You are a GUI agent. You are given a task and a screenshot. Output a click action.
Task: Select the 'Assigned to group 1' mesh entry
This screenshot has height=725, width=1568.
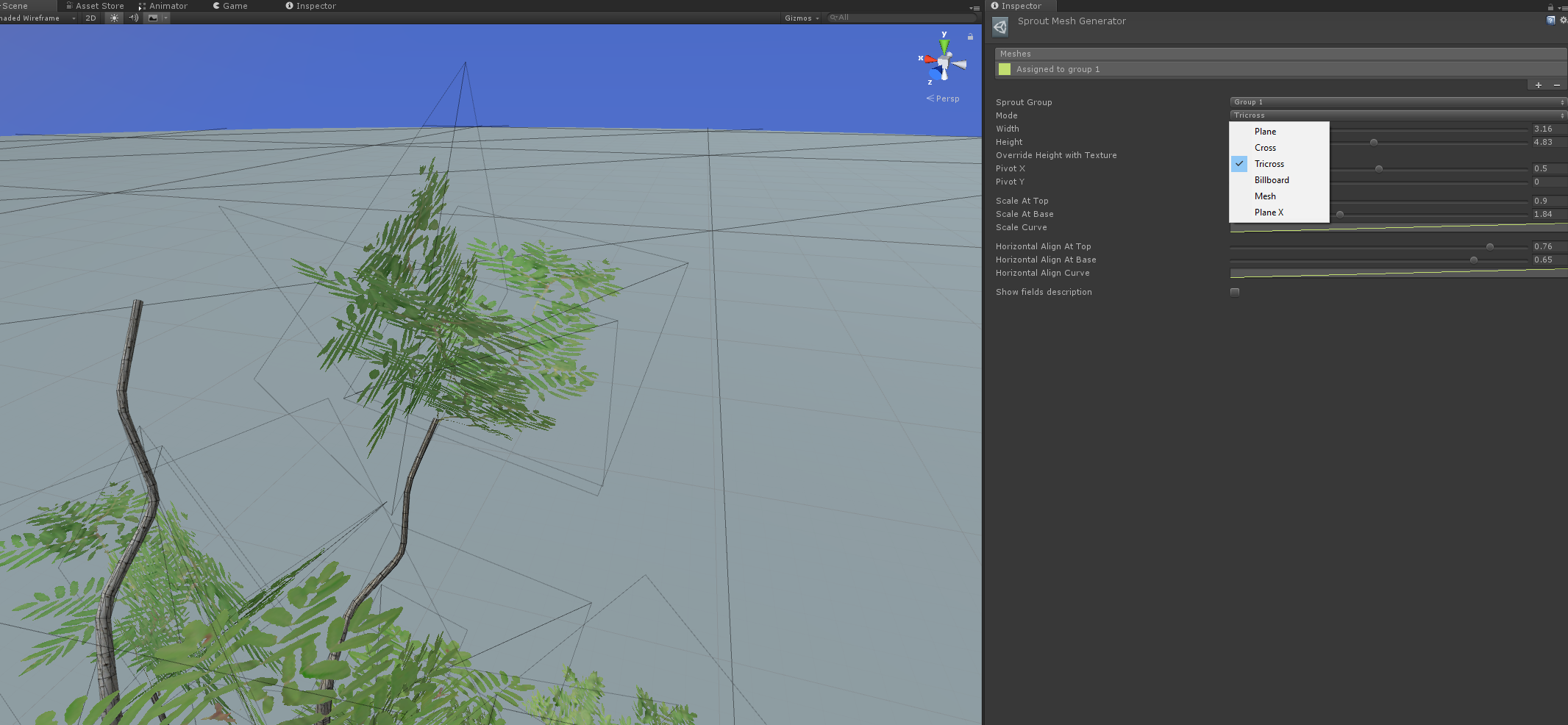click(x=1058, y=69)
